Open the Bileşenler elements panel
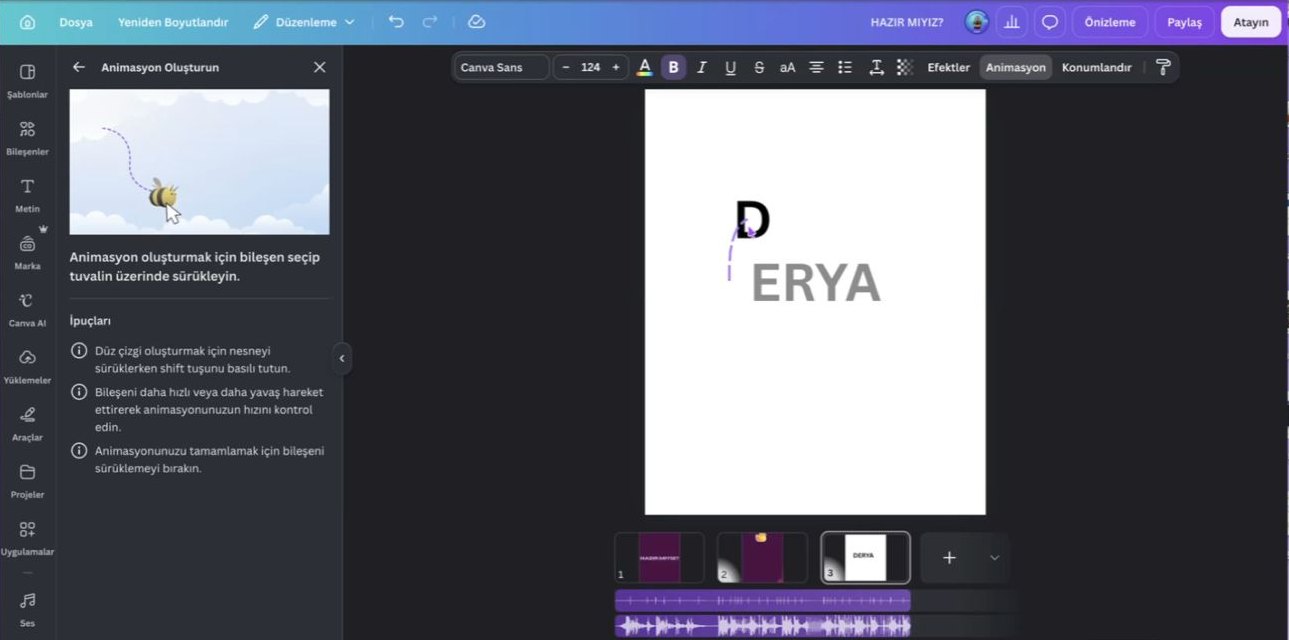 click(x=27, y=137)
